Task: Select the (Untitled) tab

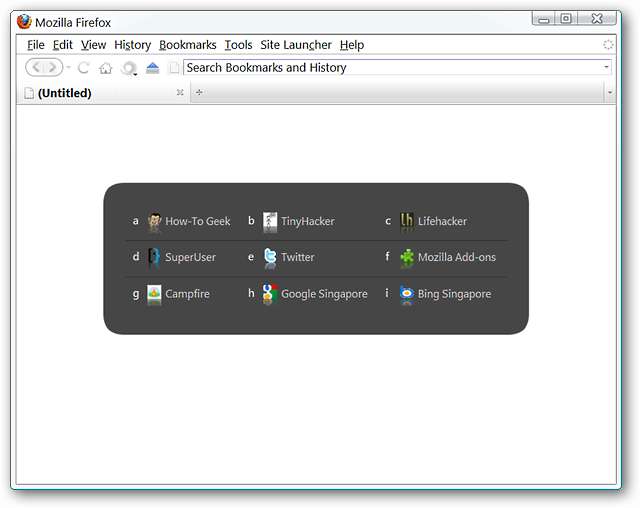Action: (x=103, y=93)
